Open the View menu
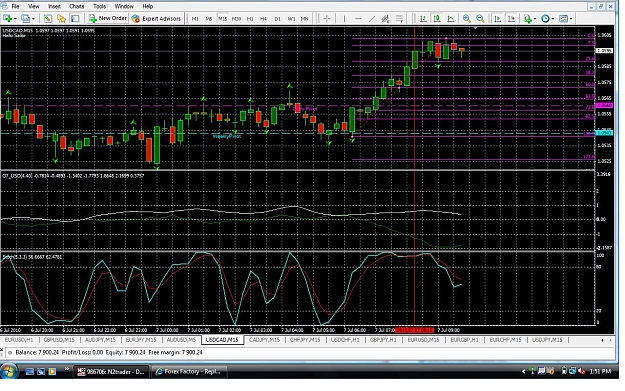The image size is (625, 391). tap(33, 6)
